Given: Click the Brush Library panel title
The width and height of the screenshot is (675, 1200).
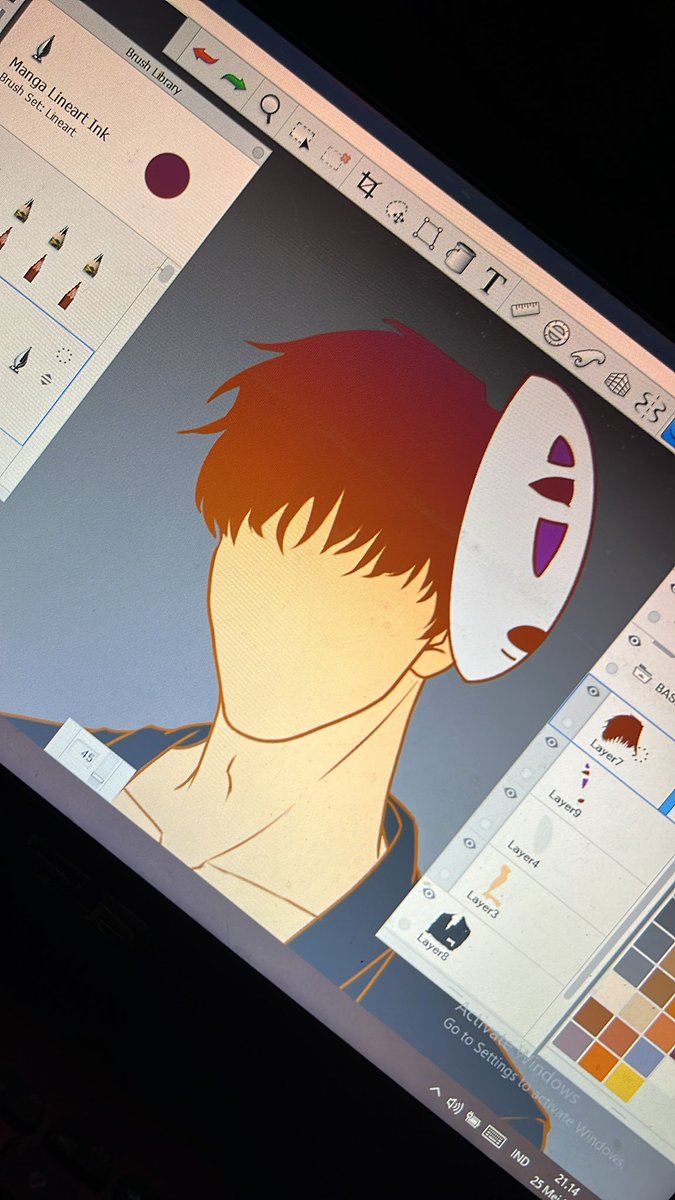Looking at the screenshot, I should click(x=154, y=71).
